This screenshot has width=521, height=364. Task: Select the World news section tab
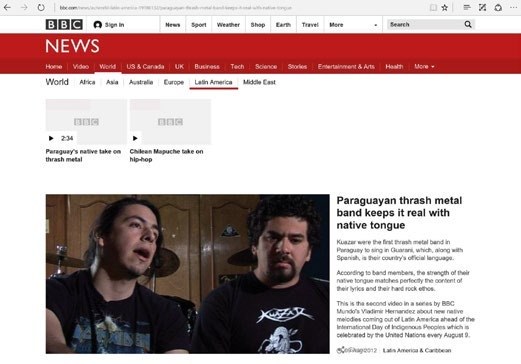tap(107, 67)
